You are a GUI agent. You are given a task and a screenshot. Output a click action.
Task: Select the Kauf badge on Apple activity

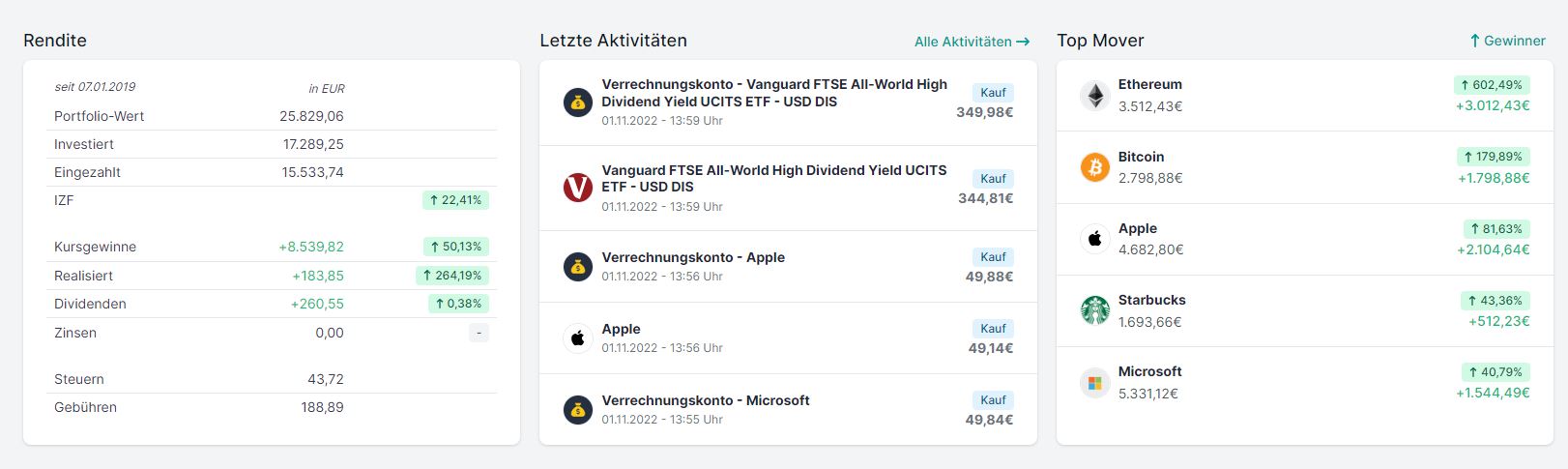pyautogui.click(x=993, y=329)
